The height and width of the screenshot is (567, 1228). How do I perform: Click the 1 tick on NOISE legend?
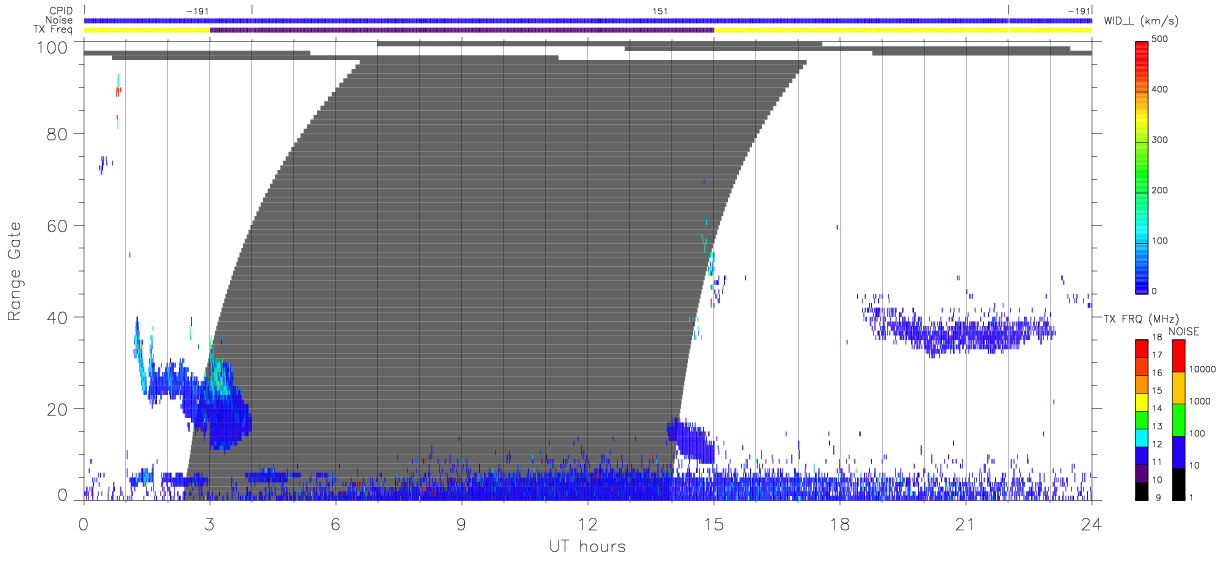1193,497
